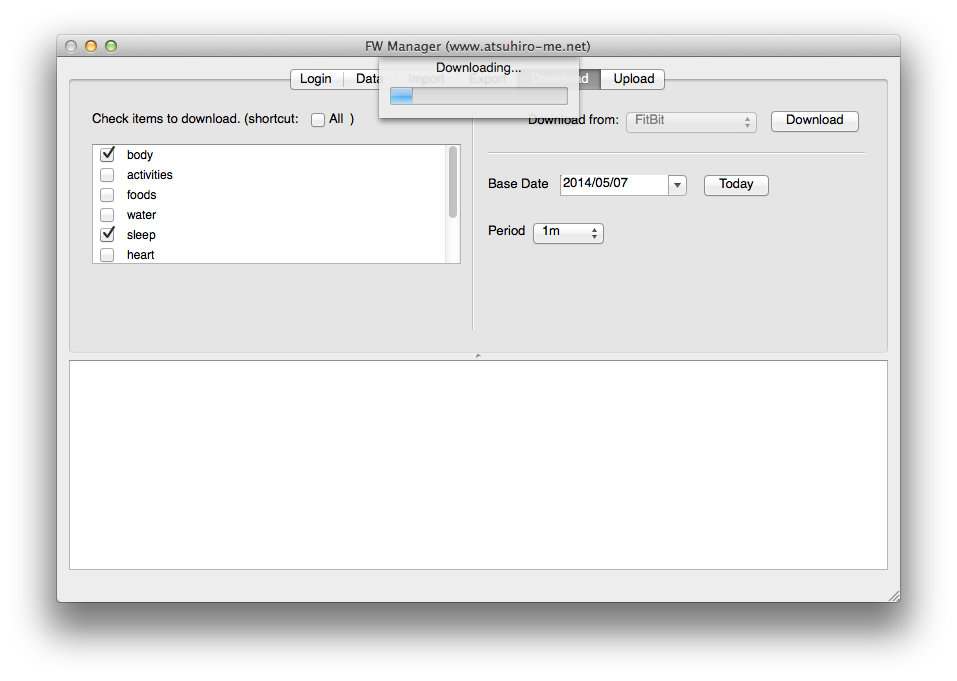This screenshot has width=957, height=681.
Task: Minimize the window with yellow button
Action: [x=91, y=46]
